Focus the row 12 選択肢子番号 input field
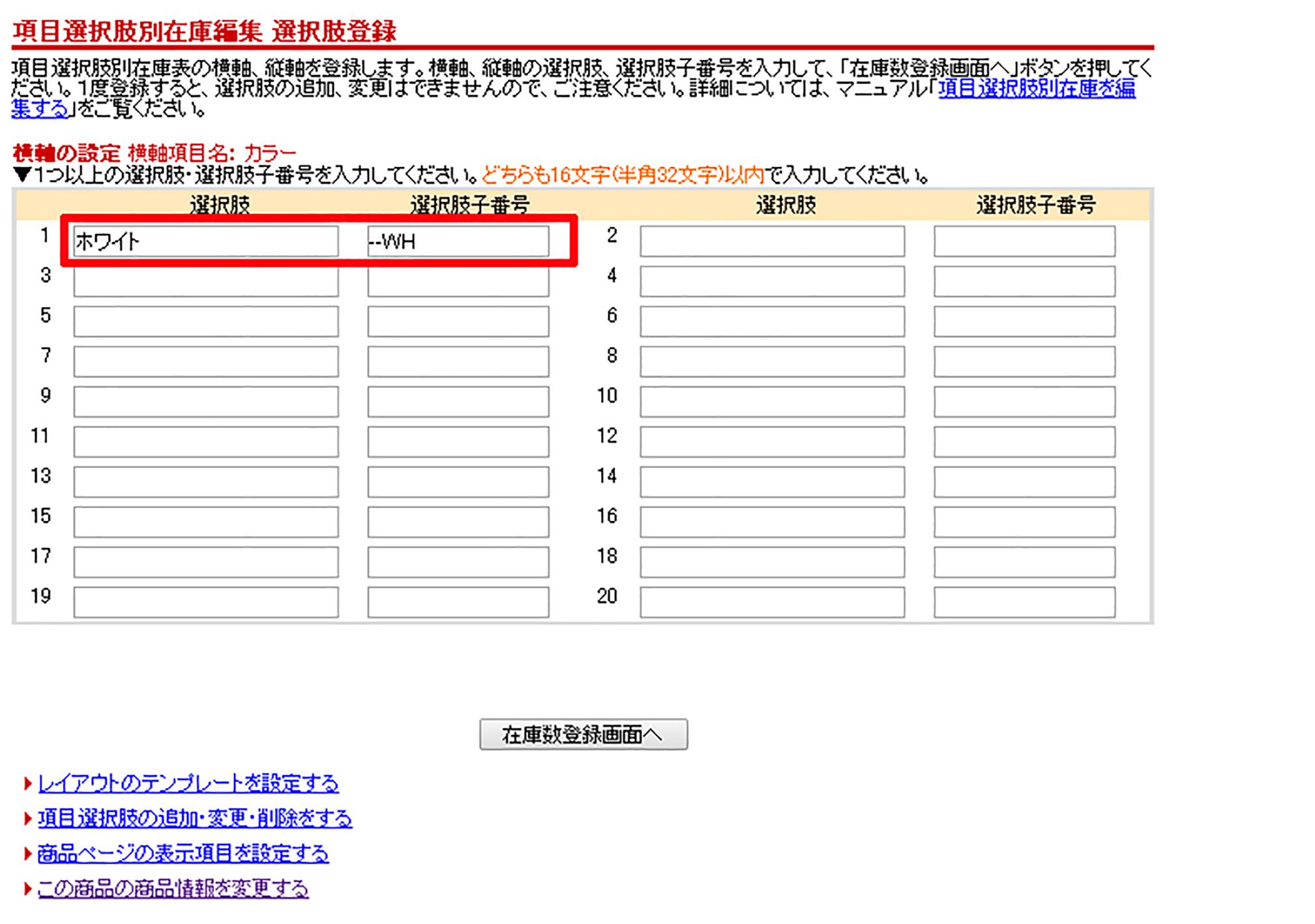Image resolution: width=1315 pixels, height=924 pixels. pos(1024,441)
